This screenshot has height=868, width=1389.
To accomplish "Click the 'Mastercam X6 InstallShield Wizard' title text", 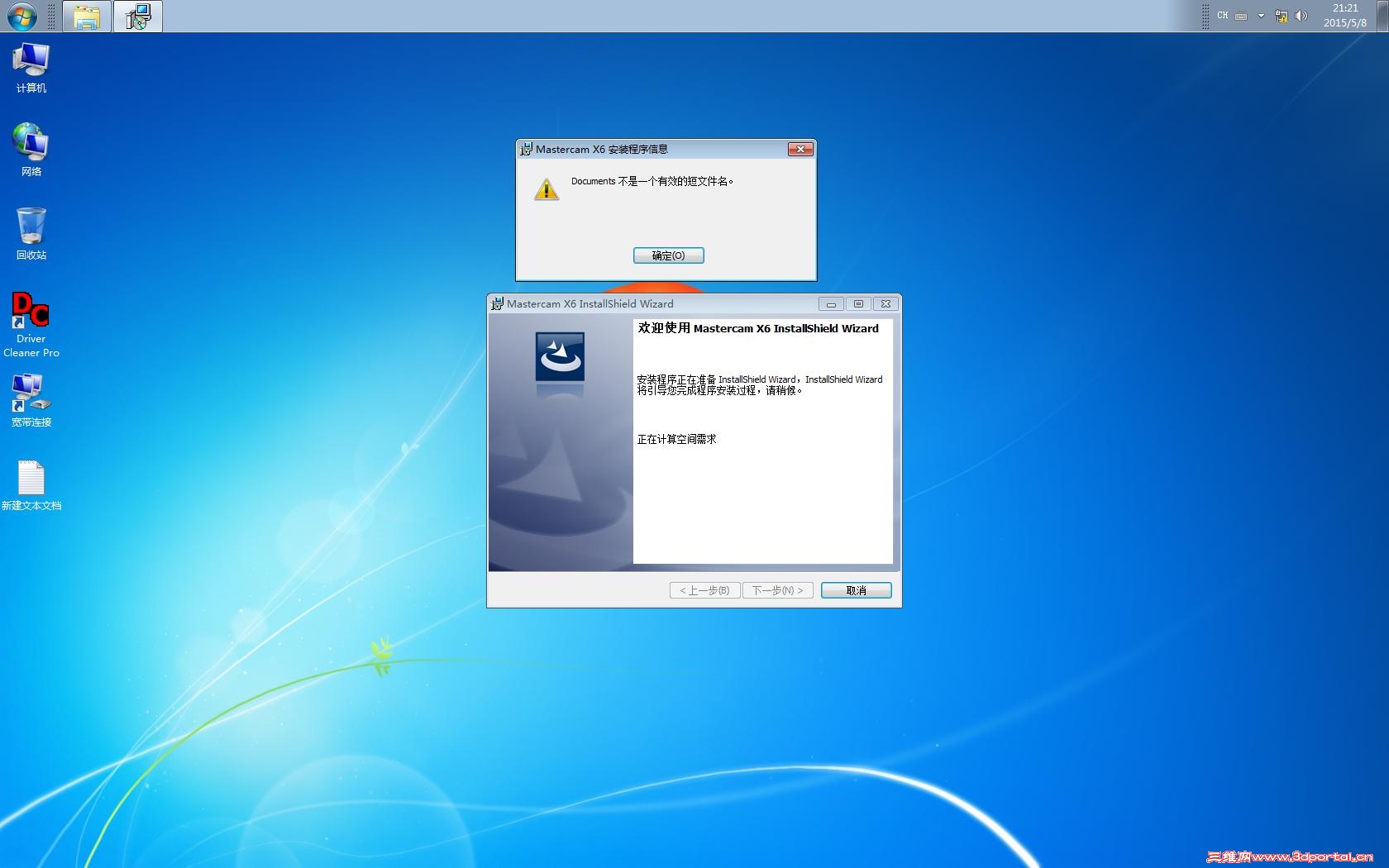I will [590, 304].
